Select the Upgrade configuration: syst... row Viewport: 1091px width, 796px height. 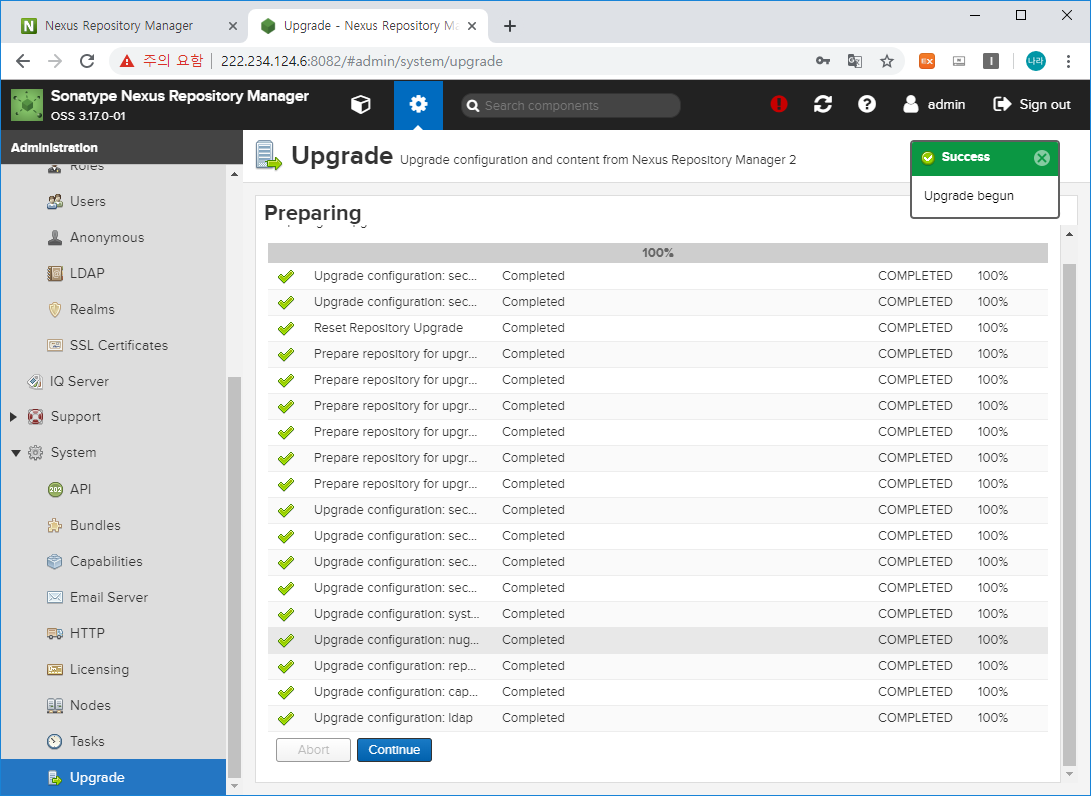coord(658,614)
